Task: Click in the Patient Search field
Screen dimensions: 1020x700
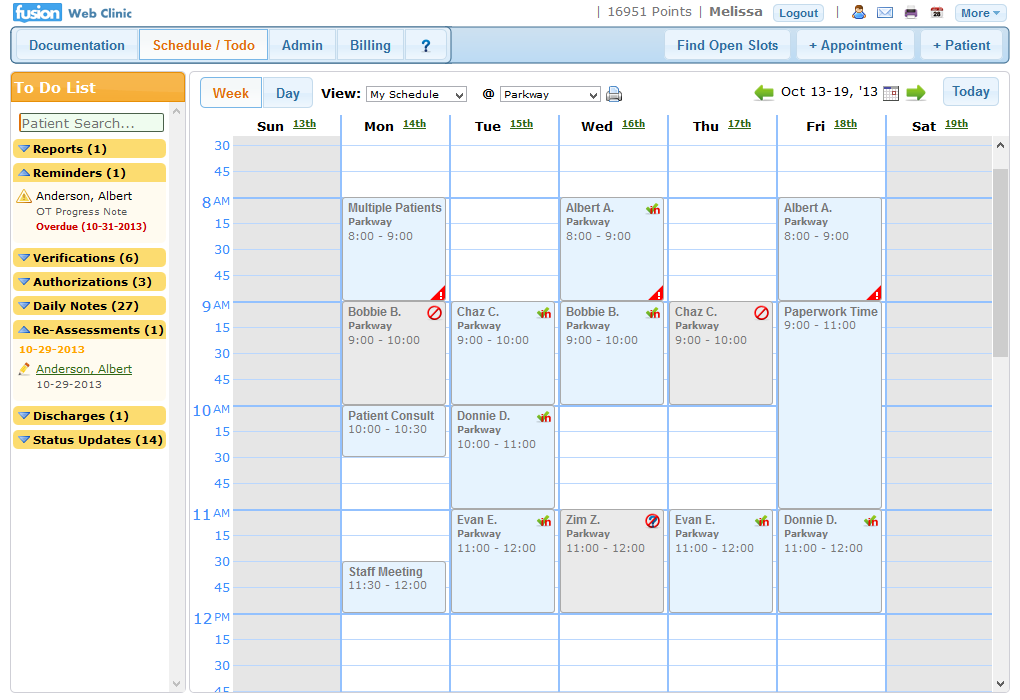Action: [91, 123]
